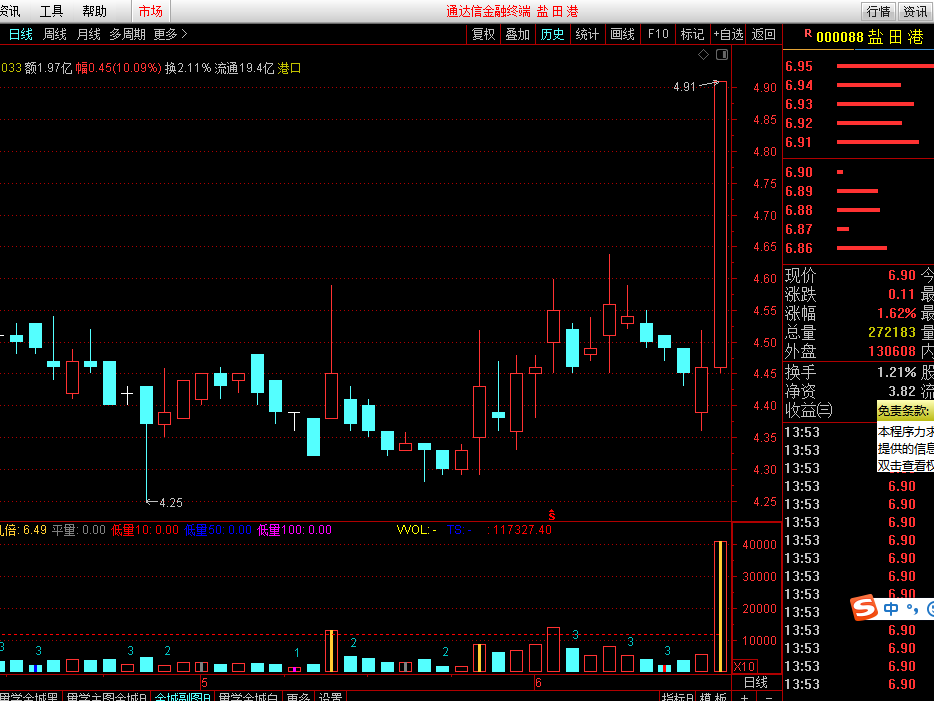
Task: Click the 返回 back button
Action: point(764,35)
